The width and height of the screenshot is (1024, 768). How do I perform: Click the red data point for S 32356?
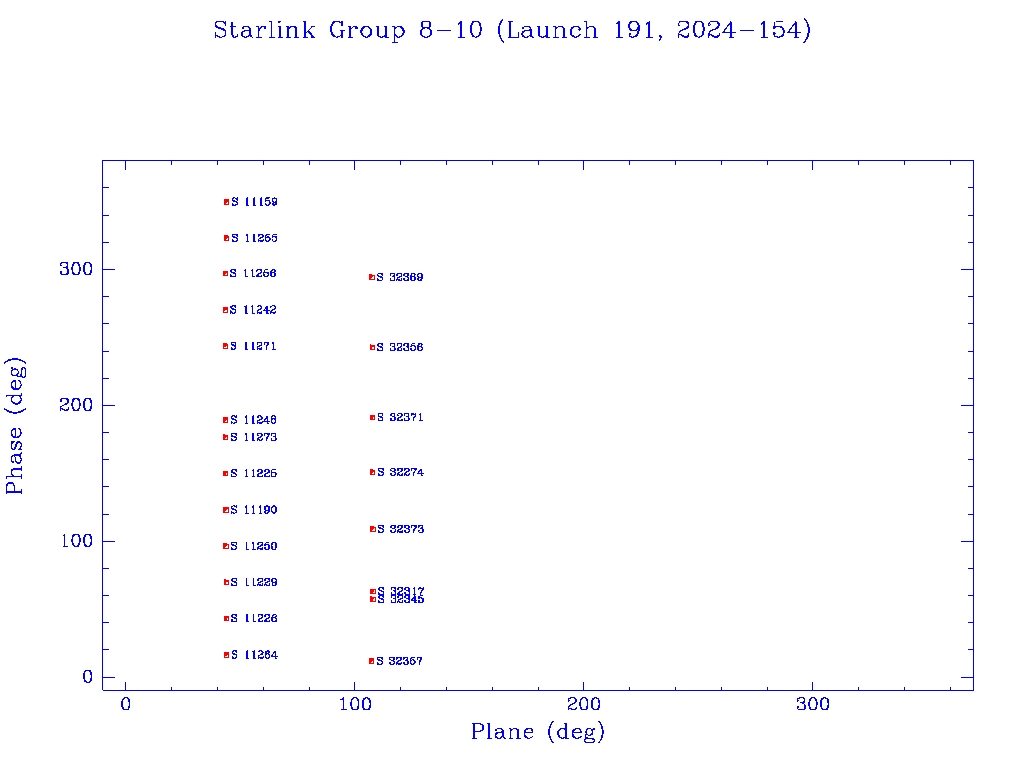point(372,347)
